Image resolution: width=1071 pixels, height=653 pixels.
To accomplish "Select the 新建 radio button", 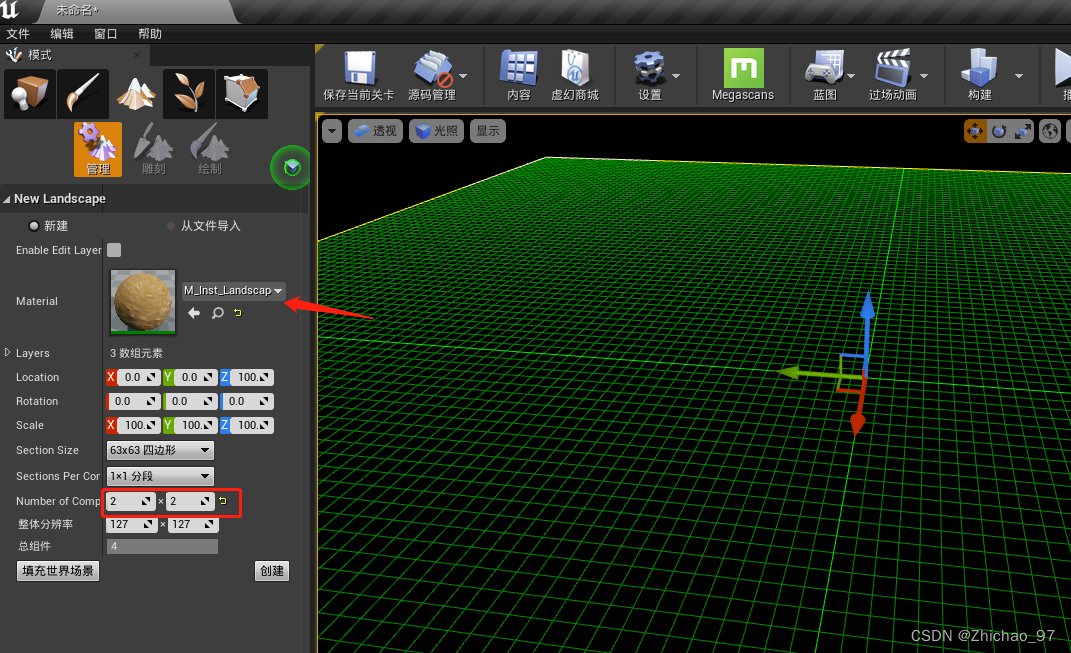I will tap(33, 226).
